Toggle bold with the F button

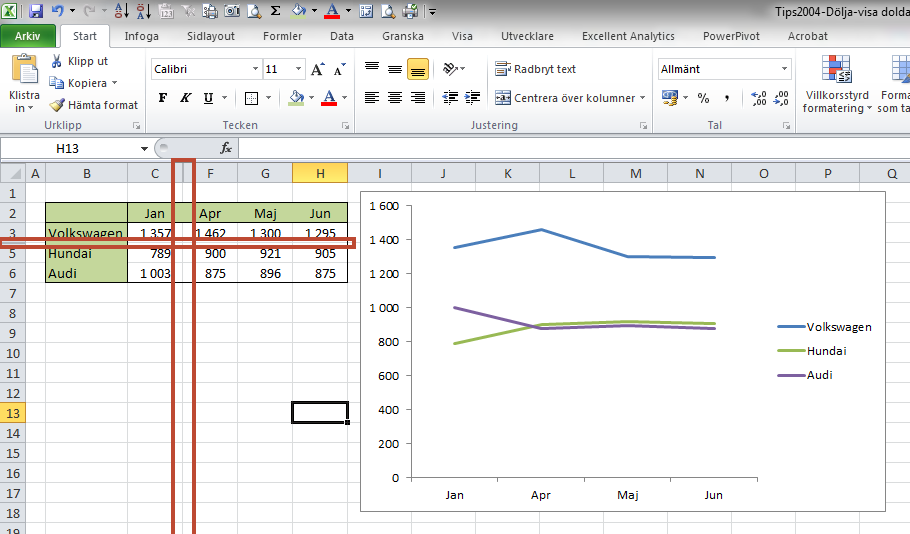click(163, 98)
